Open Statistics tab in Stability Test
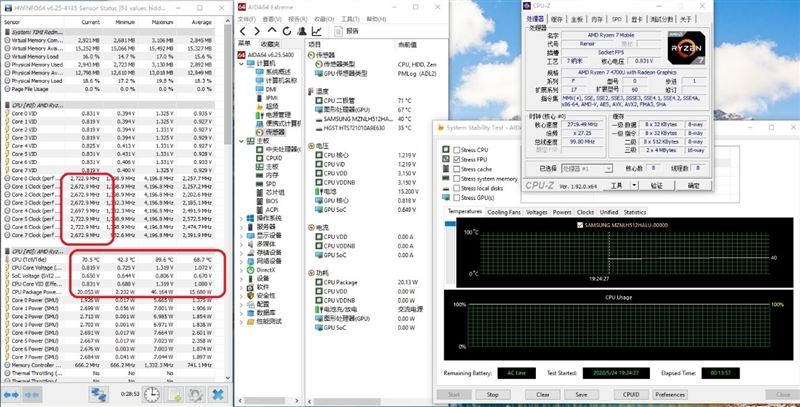 (x=635, y=212)
